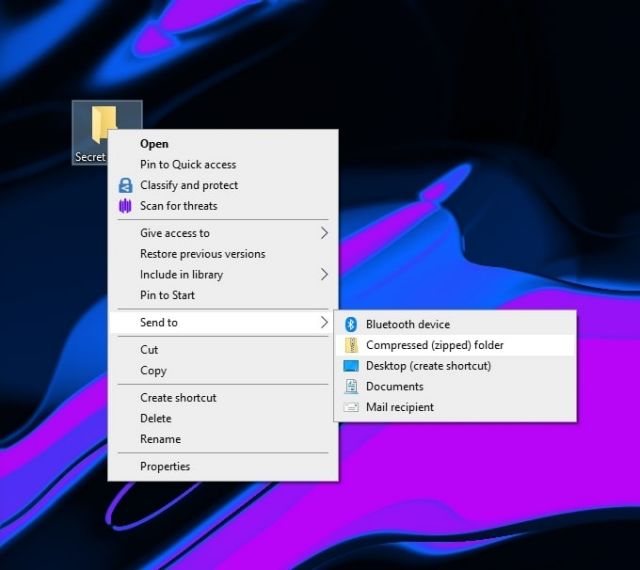Select Create shortcut option
This screenshot has width=640, height=570.
coord(178,398)
